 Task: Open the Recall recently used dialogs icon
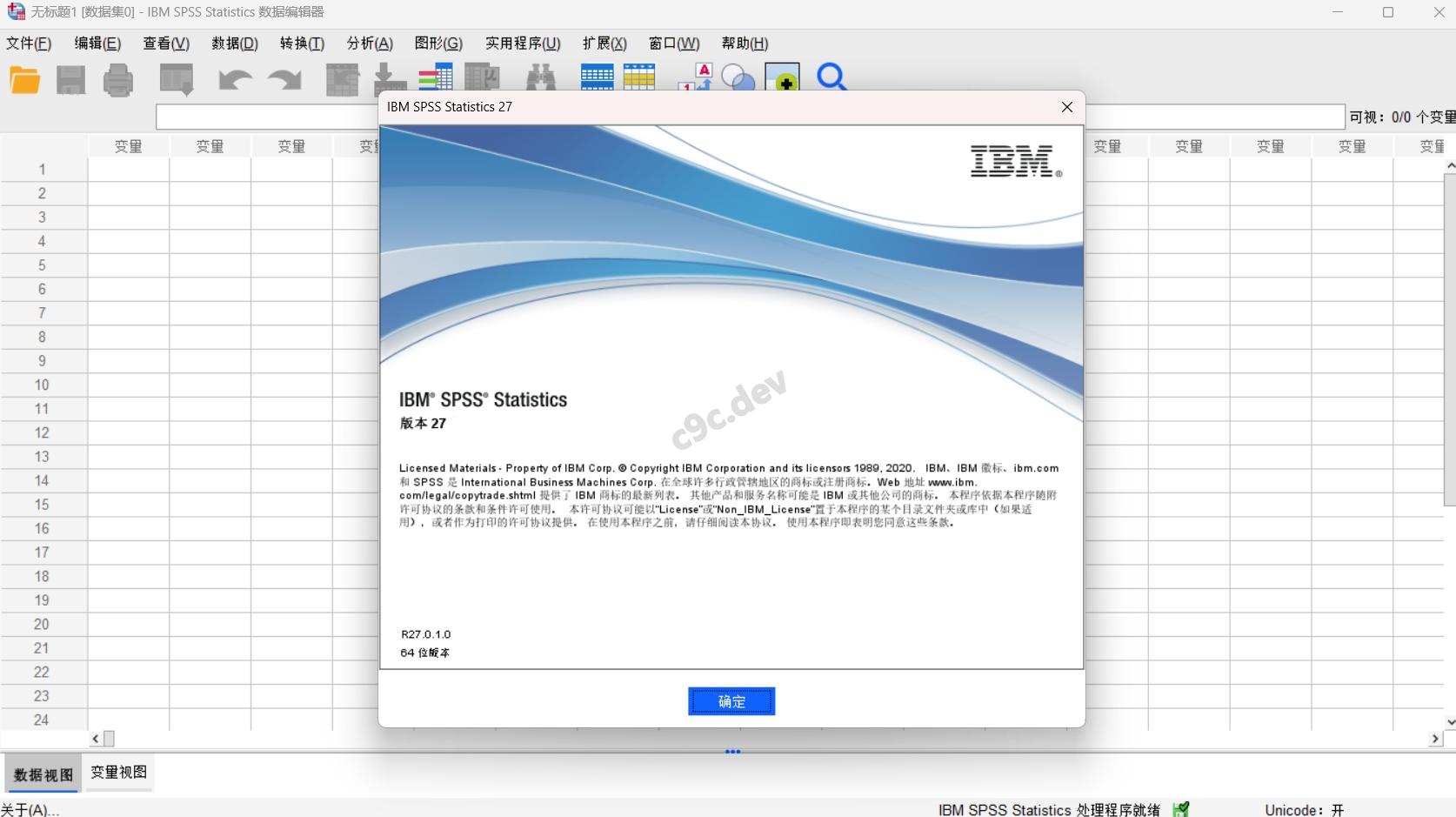[177, 80]
